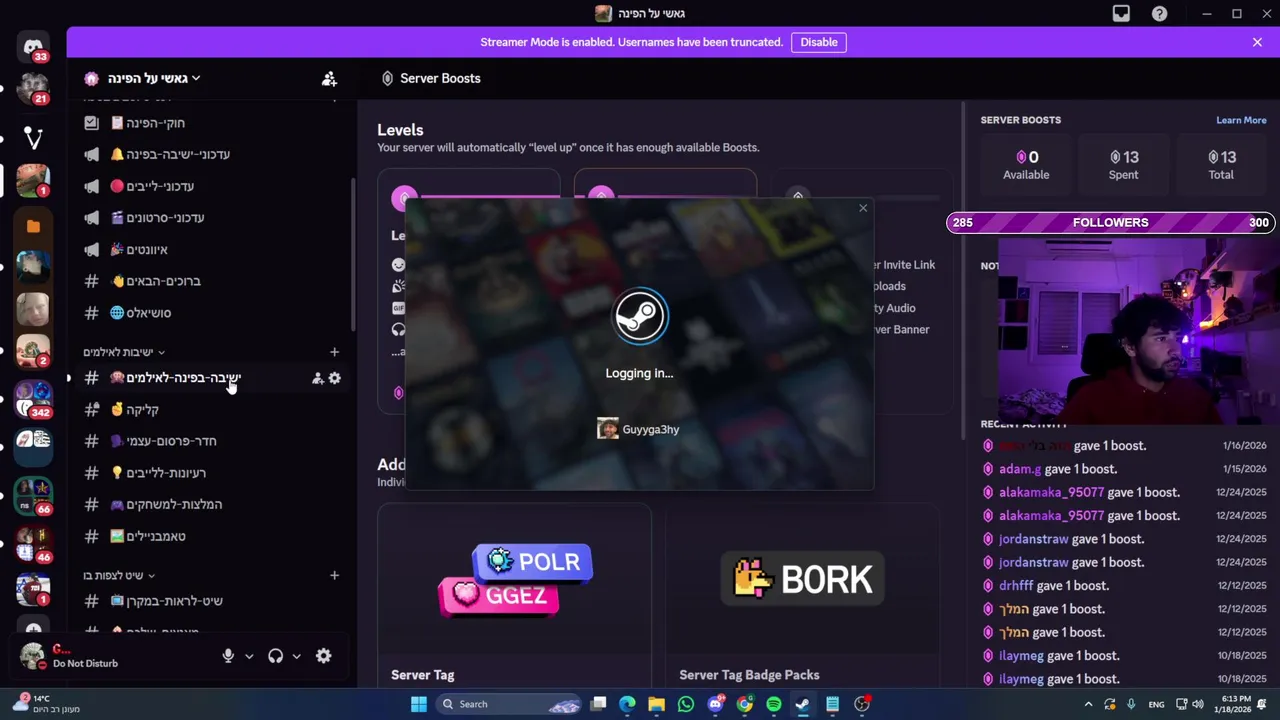Click the 13 Spent boosts counter

point(1123,165)
